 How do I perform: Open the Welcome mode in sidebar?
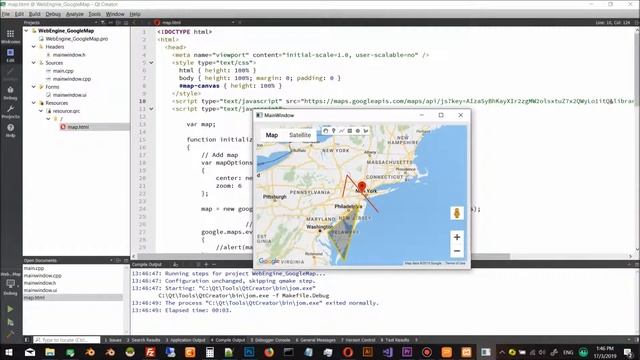coord(10,36)
